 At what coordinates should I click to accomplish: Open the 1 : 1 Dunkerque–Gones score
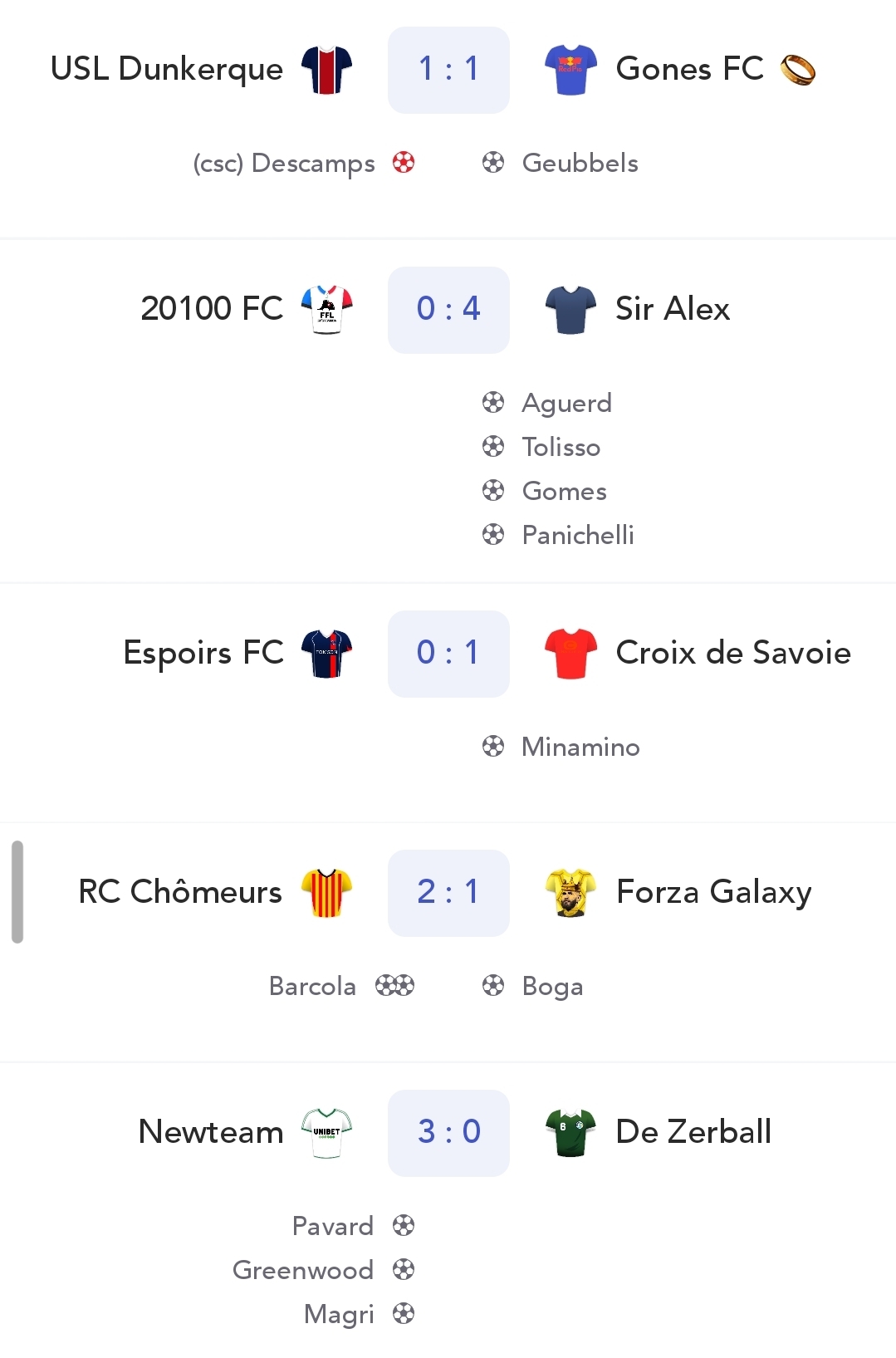[x=448, y=70]
